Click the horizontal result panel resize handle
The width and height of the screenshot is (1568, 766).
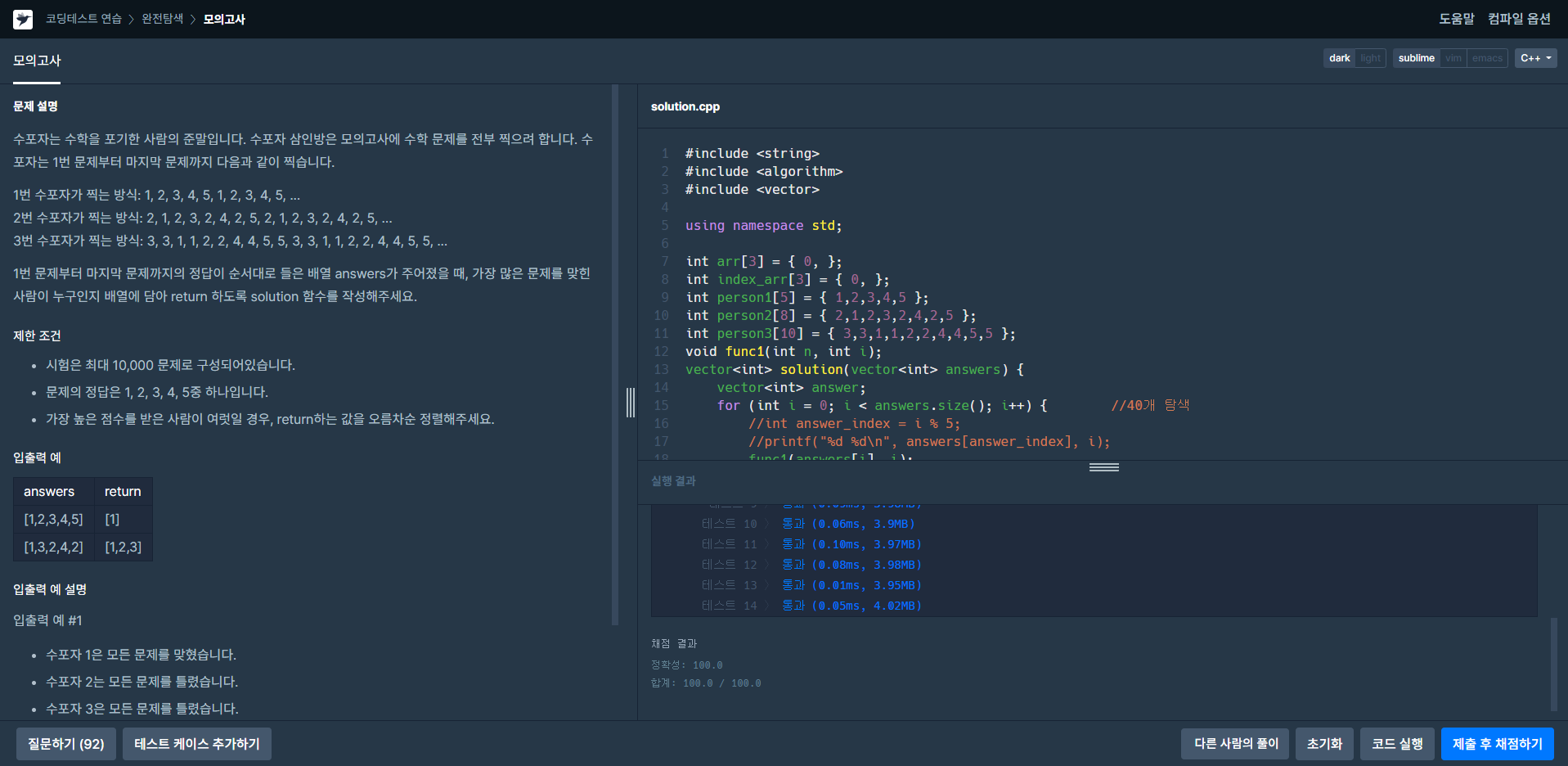click(1103, 467)
